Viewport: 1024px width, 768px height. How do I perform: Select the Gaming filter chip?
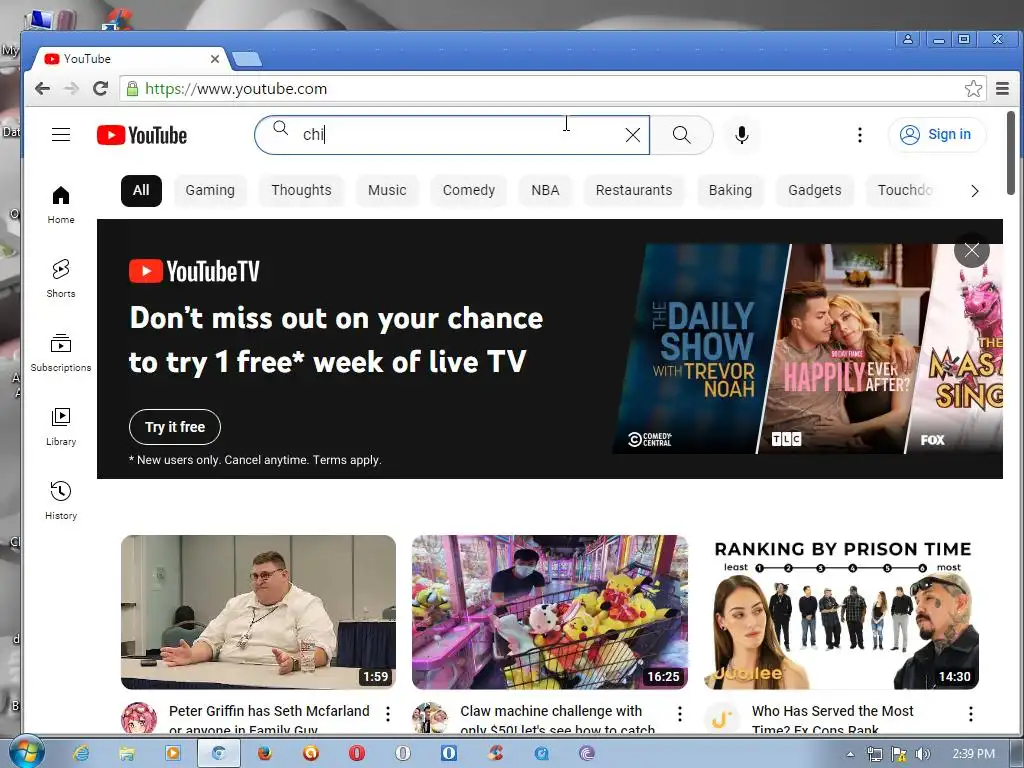pos(210,190)
